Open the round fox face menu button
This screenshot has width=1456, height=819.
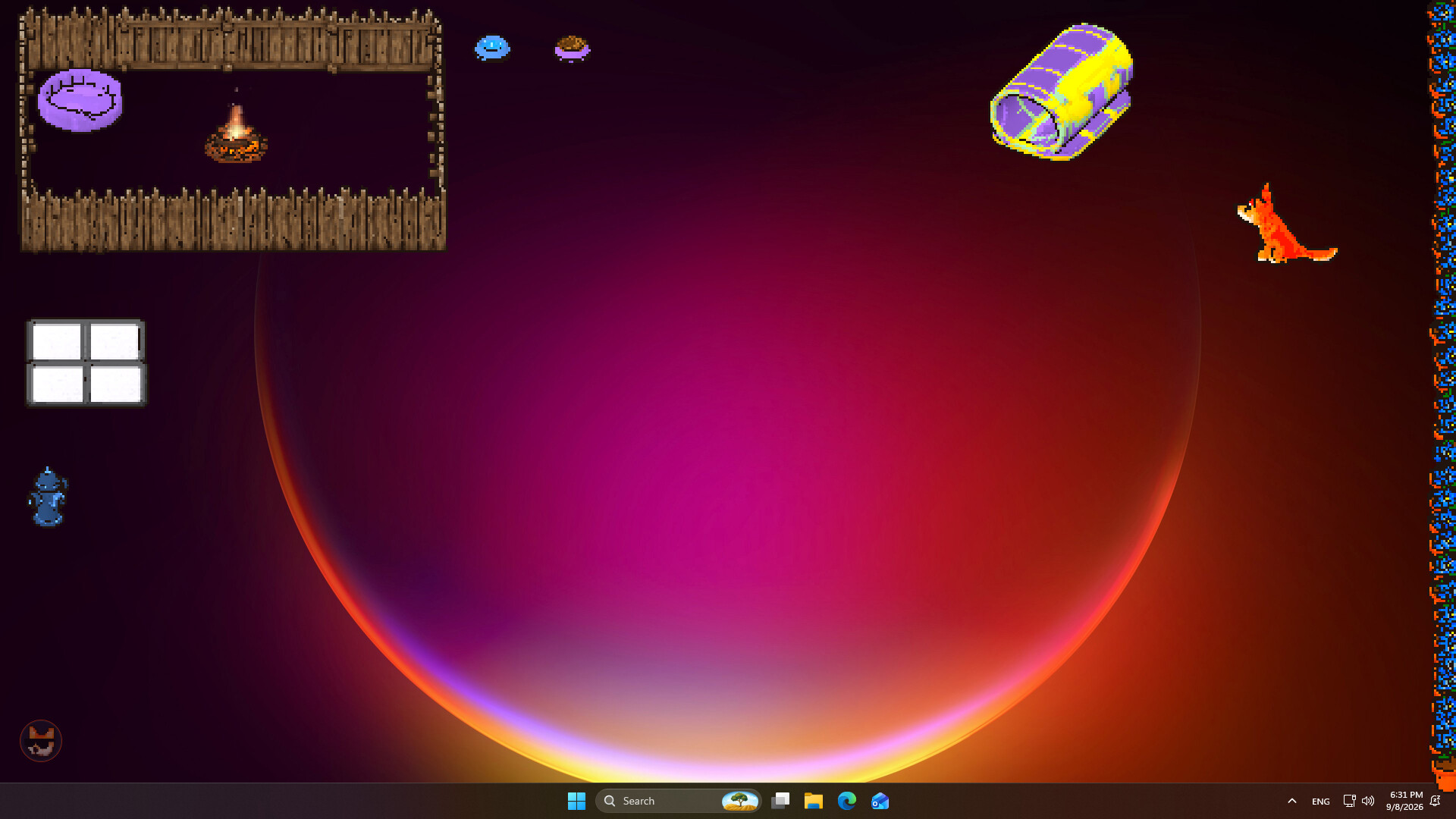(41, 740)
